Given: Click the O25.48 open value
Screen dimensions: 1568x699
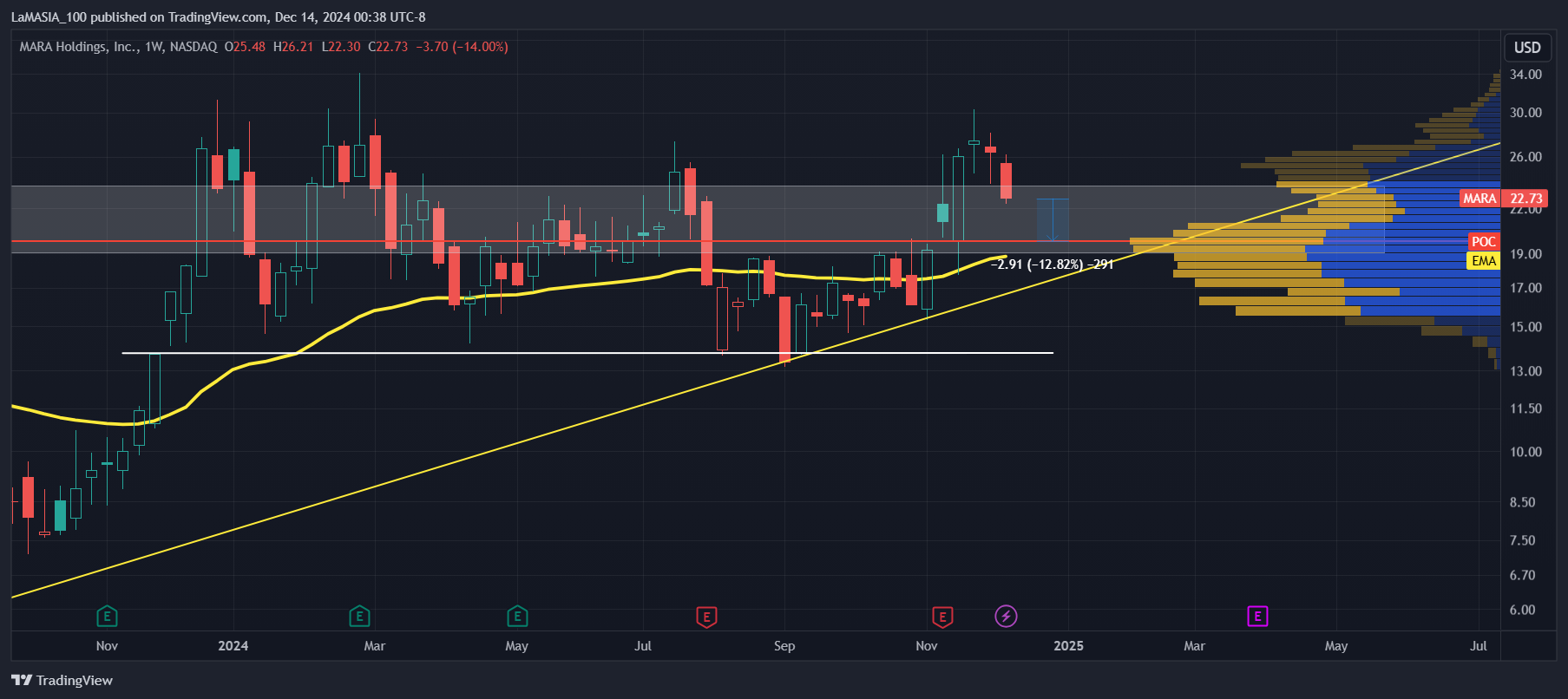Looking at the screenshot, I should pos(245,47).
